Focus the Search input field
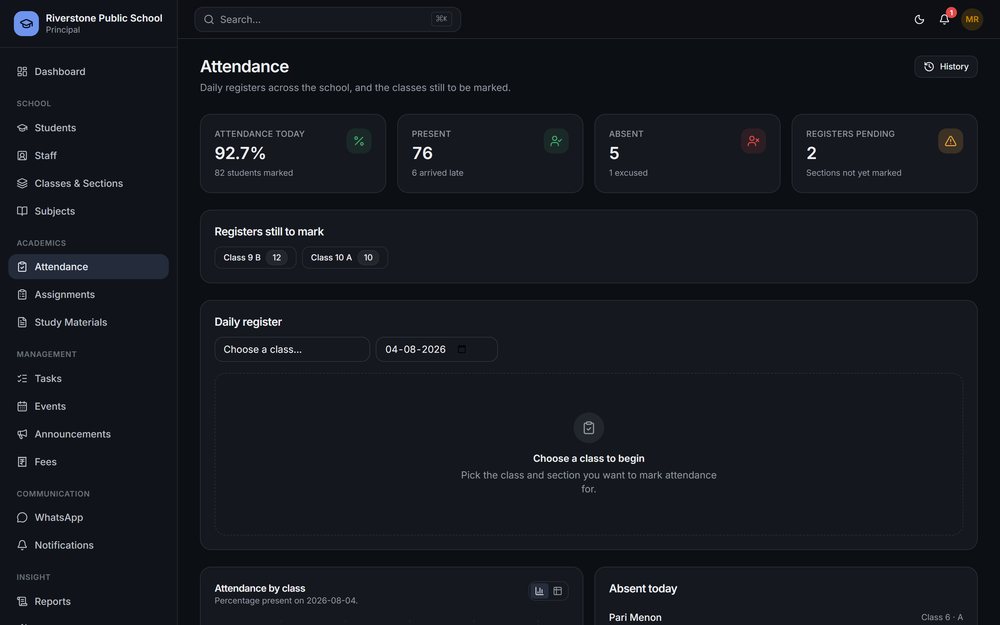The height and width of the screenshot is (625, 1000). (327, 20)
